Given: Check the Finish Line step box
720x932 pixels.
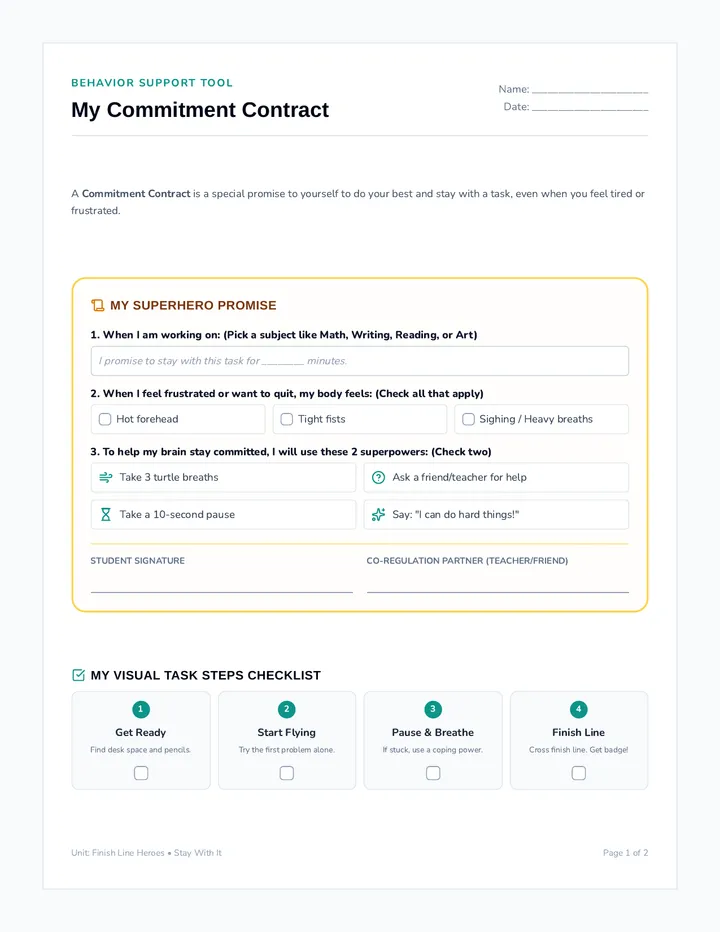Looking at the screenshot, I should 578,773.
